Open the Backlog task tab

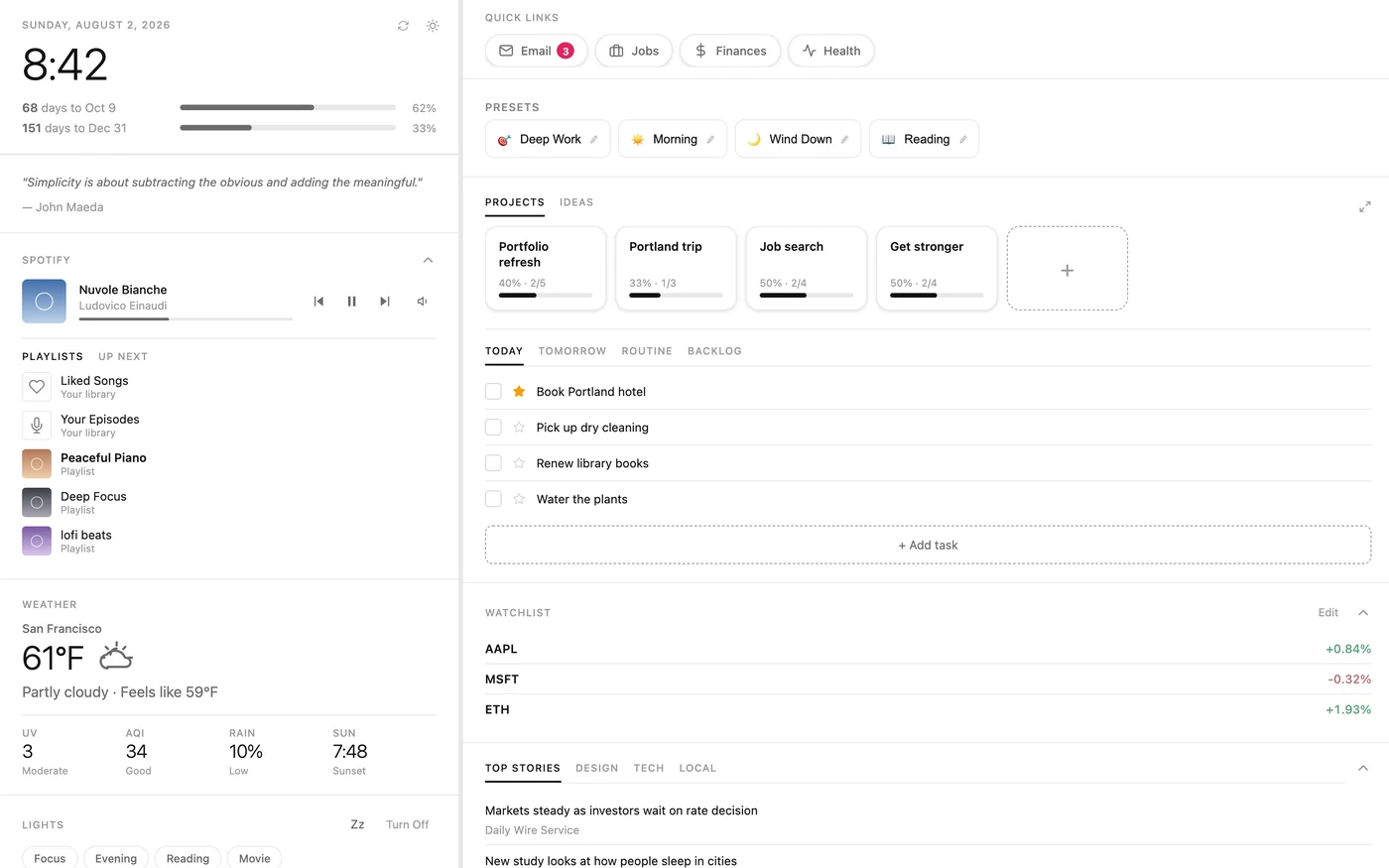[714, 351]
